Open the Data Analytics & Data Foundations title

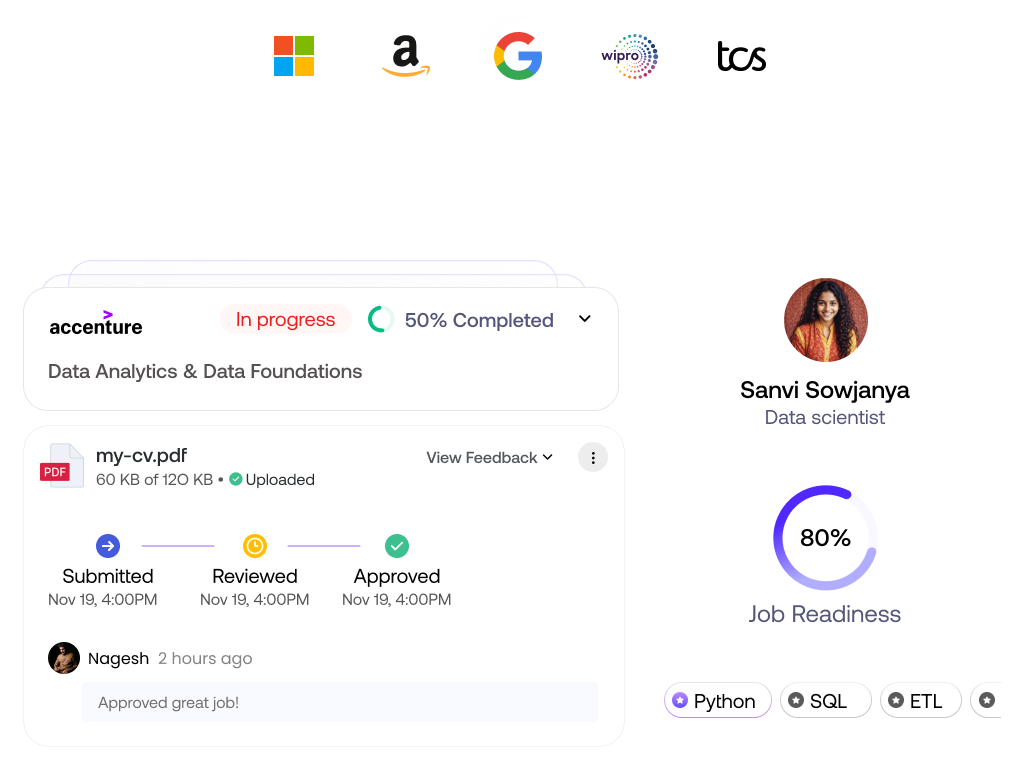(x=205, y=372)
